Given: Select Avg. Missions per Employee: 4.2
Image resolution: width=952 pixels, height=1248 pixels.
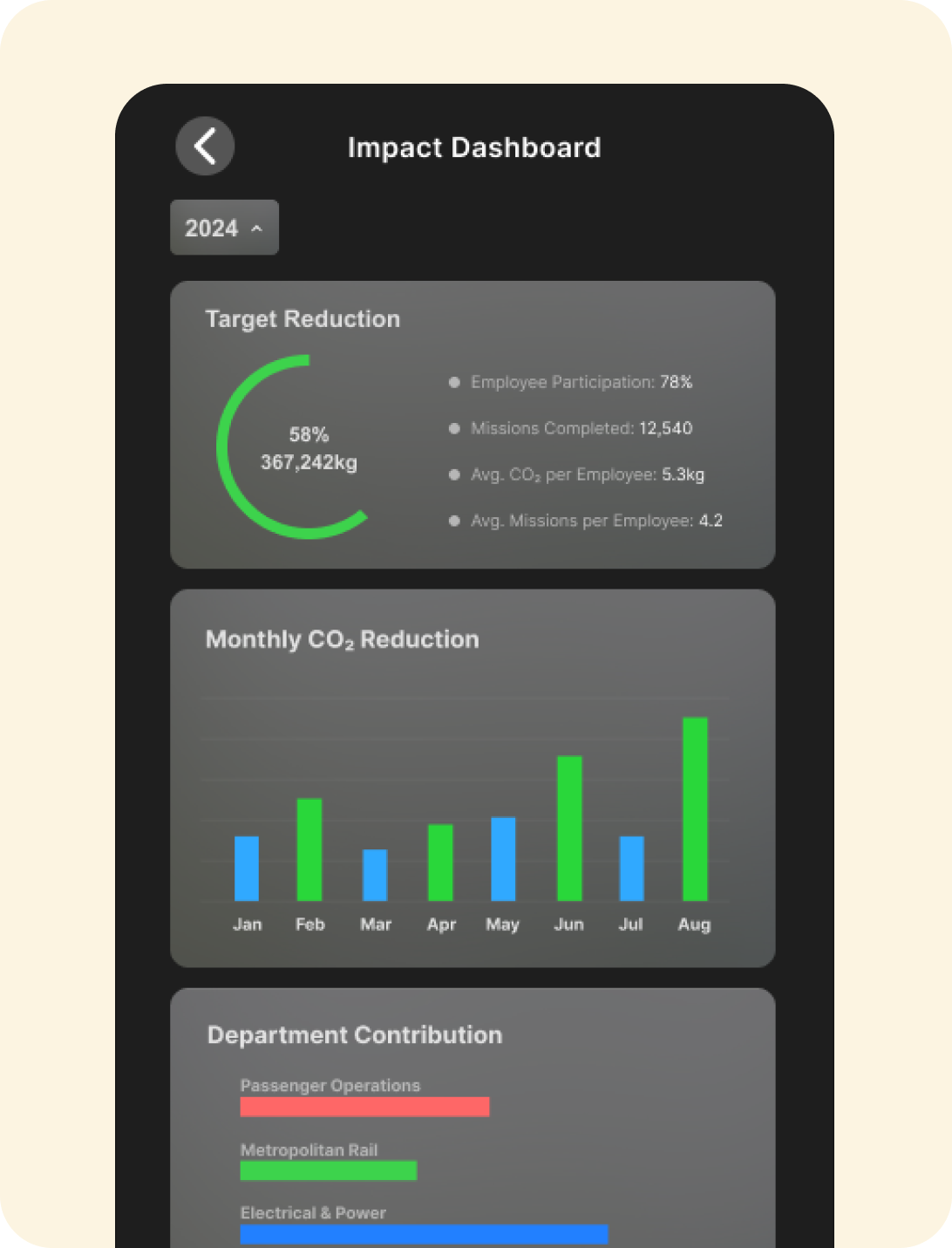Looking at the screenshot, I should click(585, 521).
